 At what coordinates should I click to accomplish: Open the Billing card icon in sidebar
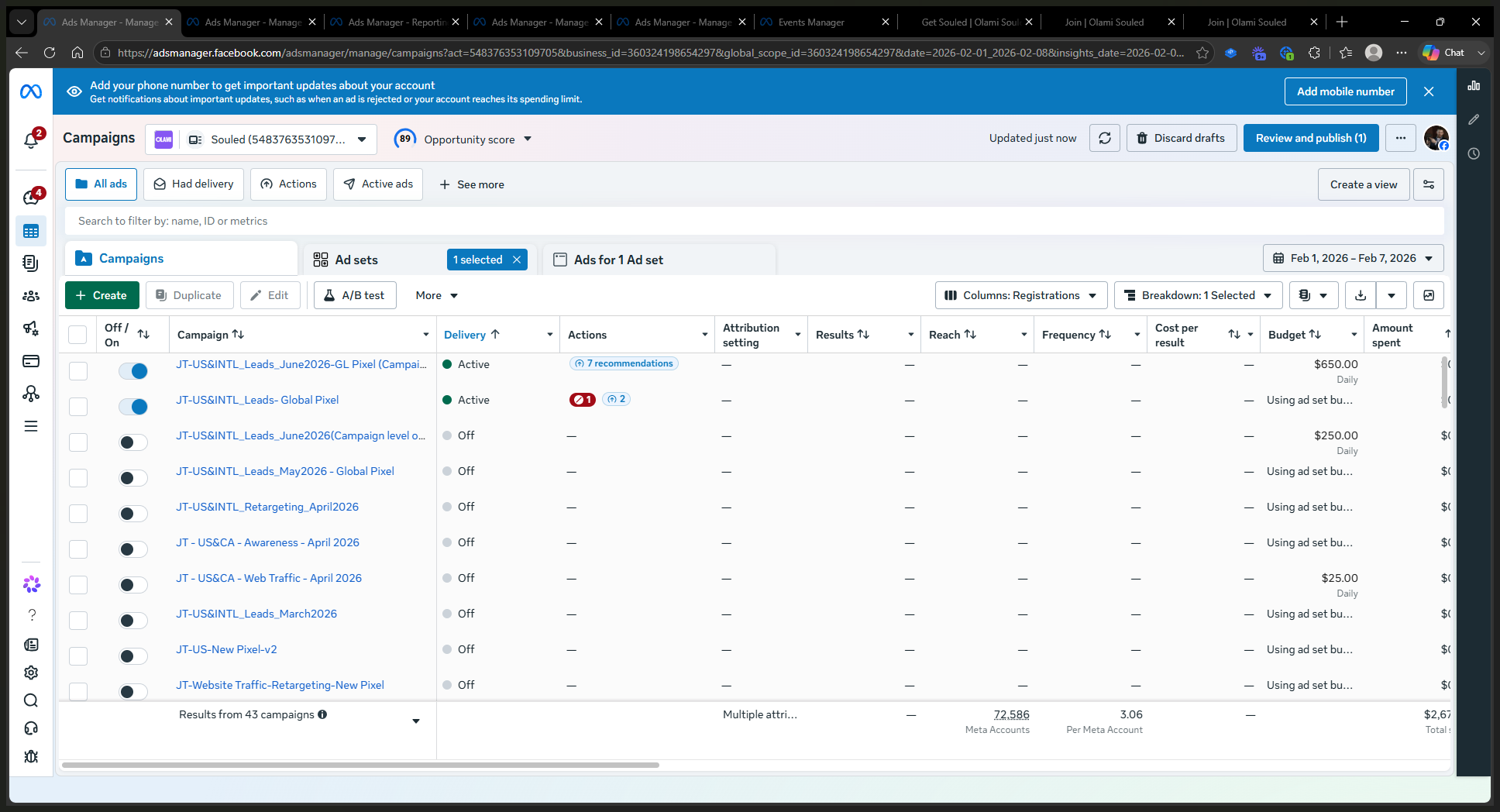click(31, 361)
